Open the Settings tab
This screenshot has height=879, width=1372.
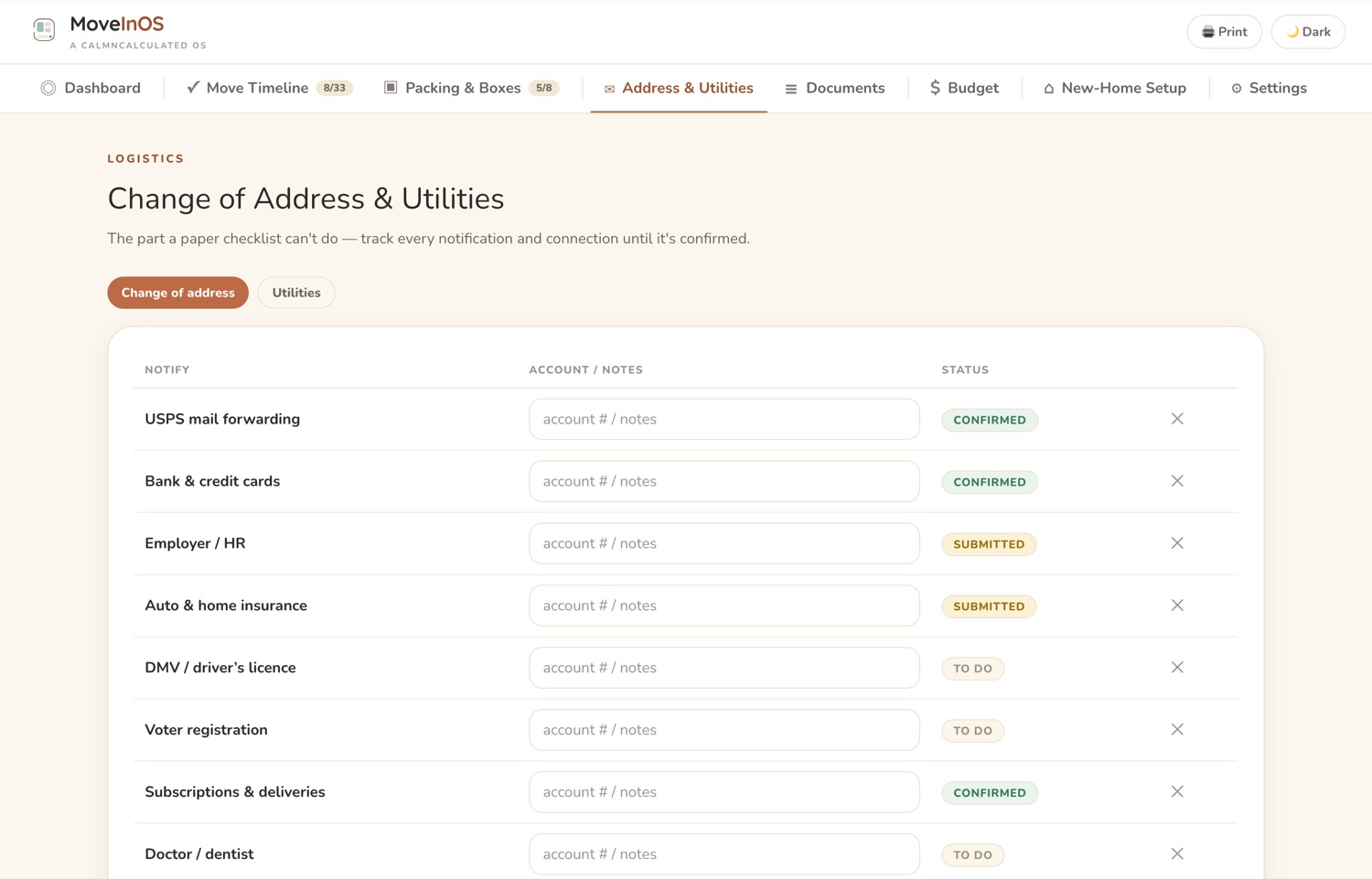click(x=1269, y=88)
